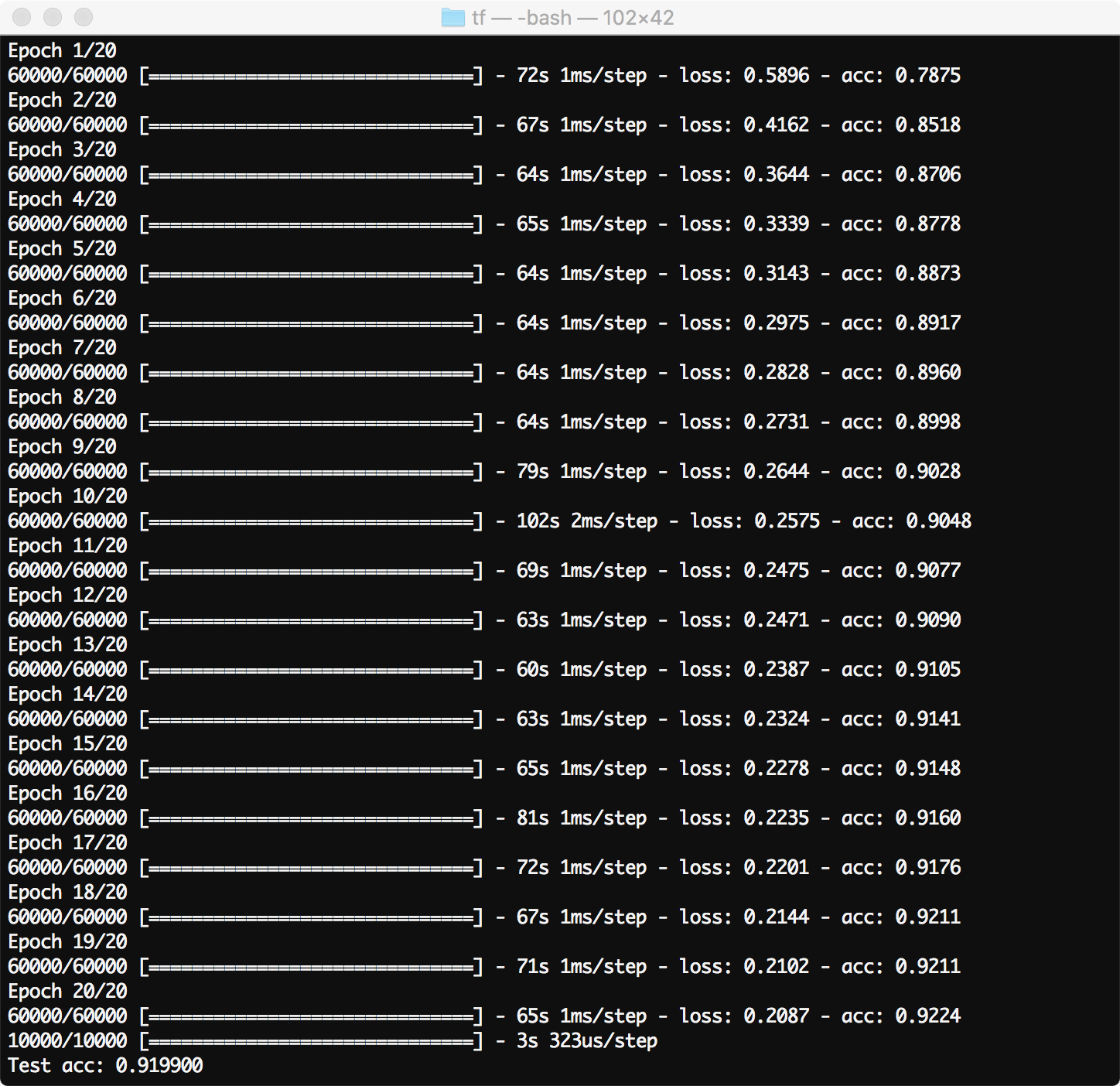Viewport: 1120px width, 1086px height.
Task: Click the 'Epoch 18/20' line
Action: pyautogui.click(x=67, y=893)
